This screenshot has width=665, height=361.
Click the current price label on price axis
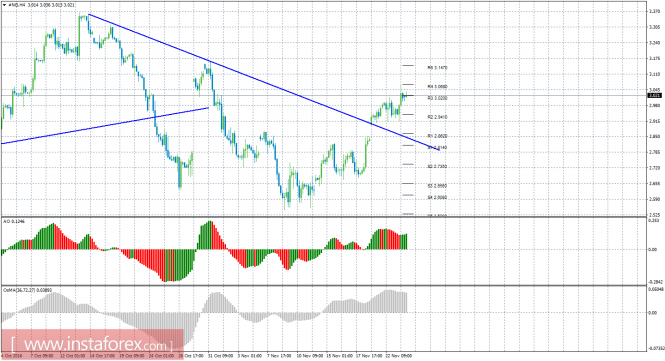(x=655, y=95)
